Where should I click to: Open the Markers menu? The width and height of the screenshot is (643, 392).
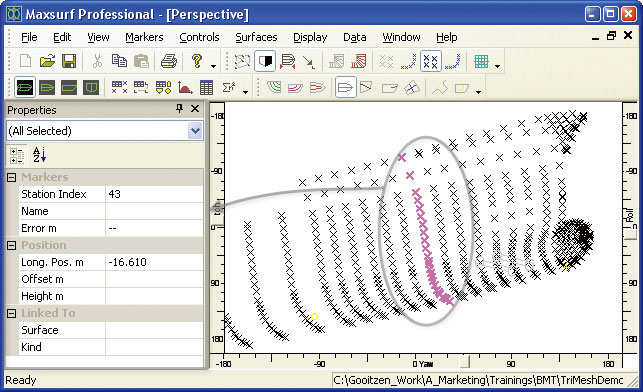144,37
